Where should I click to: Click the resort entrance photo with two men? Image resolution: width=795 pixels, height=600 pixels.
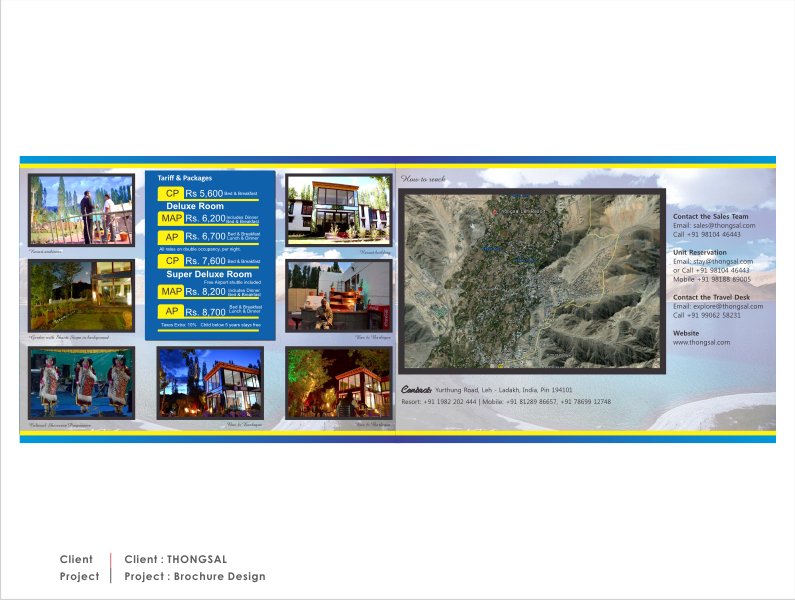[81, 210]
